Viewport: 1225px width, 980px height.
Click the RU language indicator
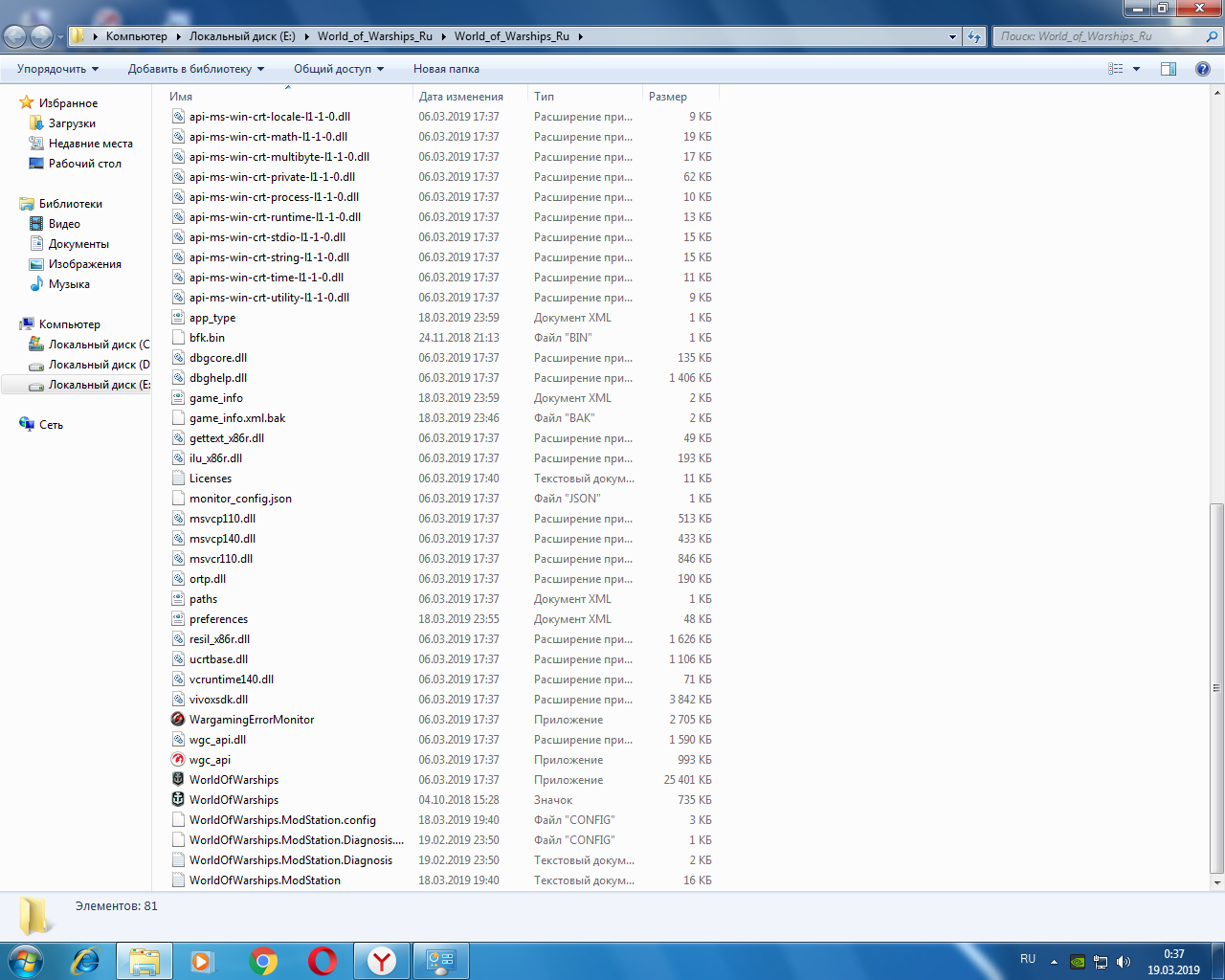[1028, 959]
